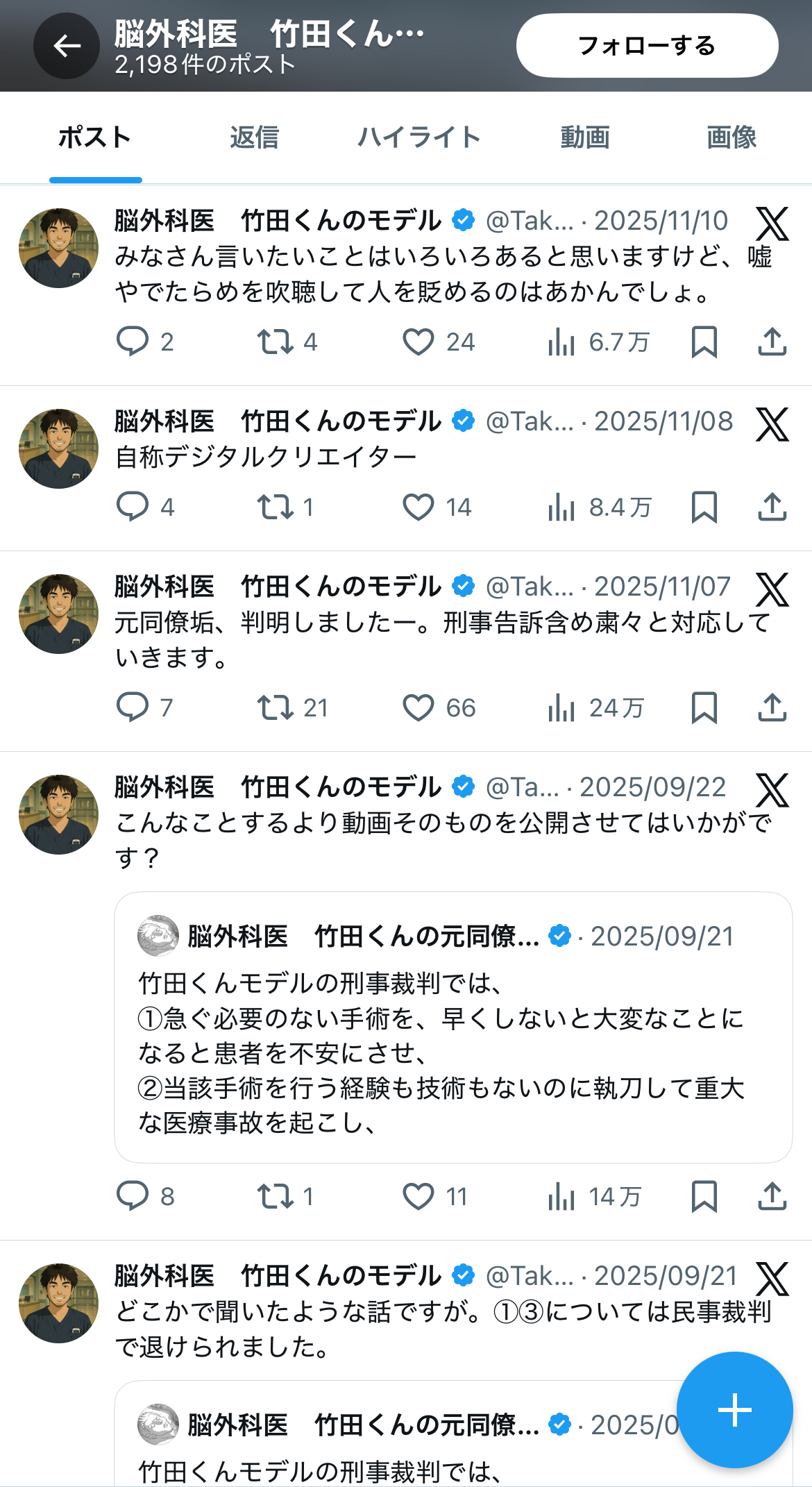Like the 2025/11/10 post

[x=418, y=342]
